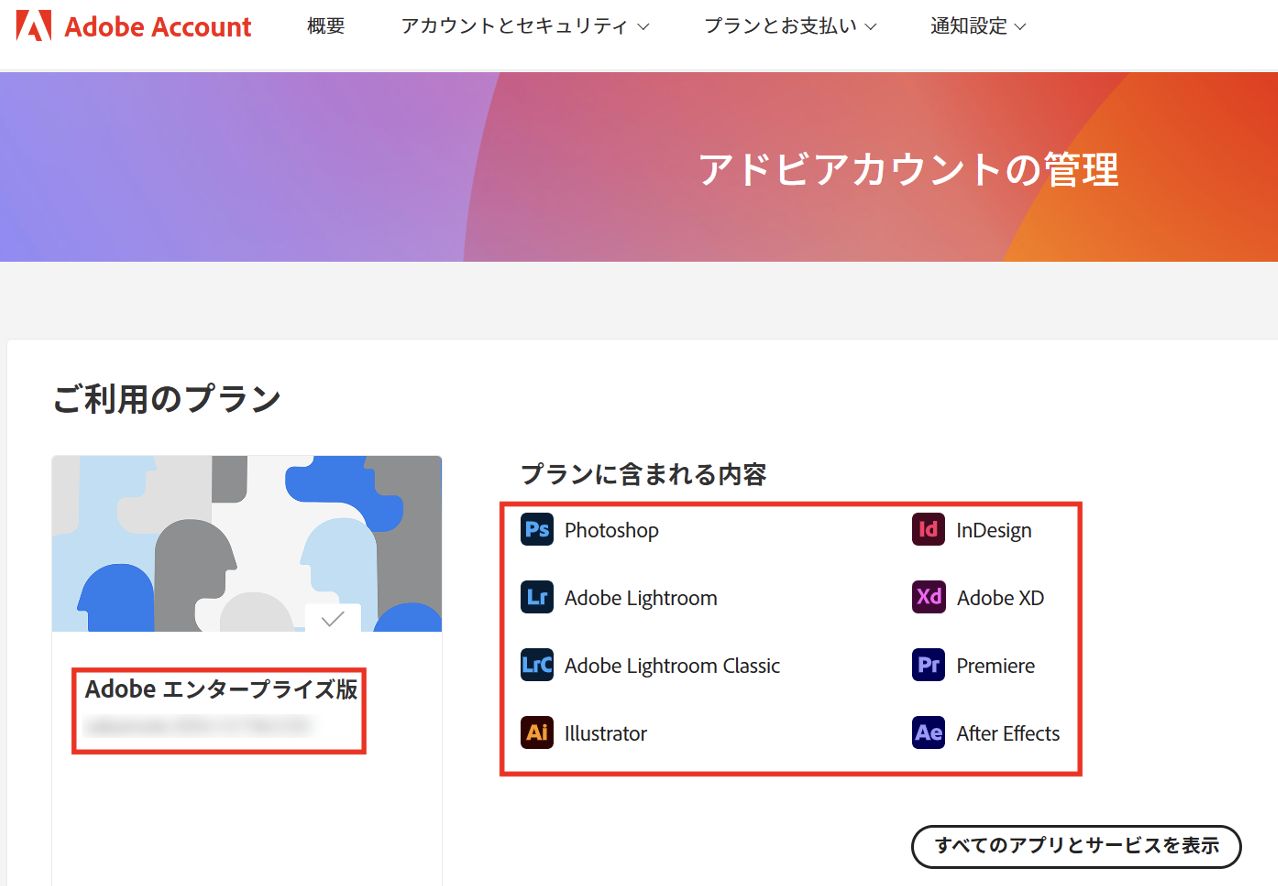Open the Lightroom Classic LrC icon
This screenshot has width=1278, height=886.
[537, 665]
